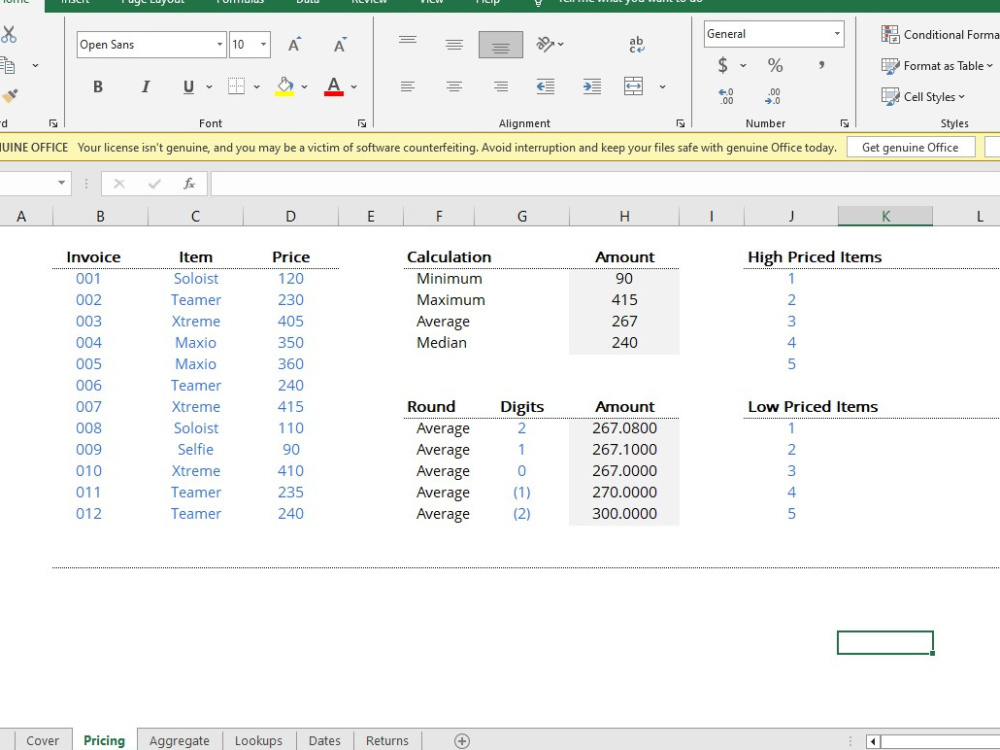Click the Decrease Decimal icon
Viewport: 1000px width, 750px height.
[773, 96]
